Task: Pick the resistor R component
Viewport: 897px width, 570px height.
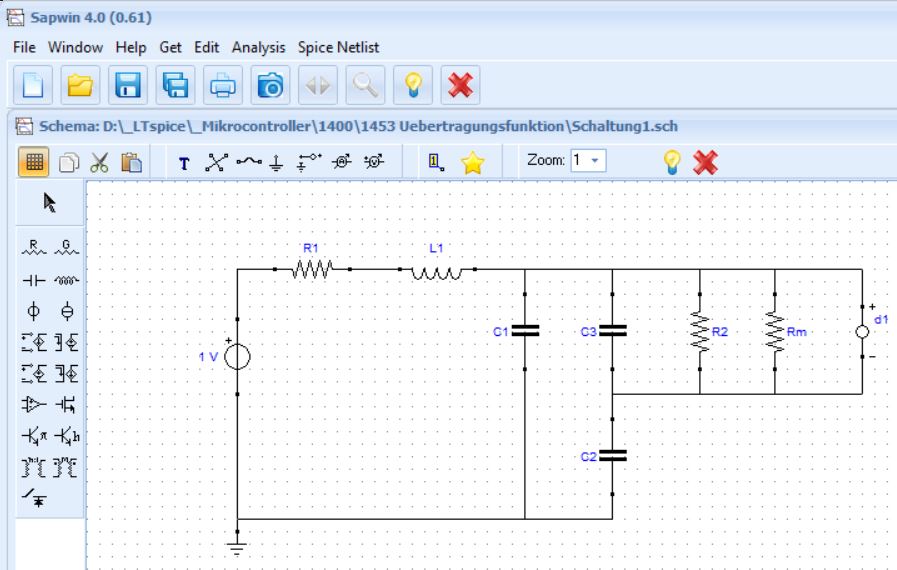Action: tap(34, 248)
